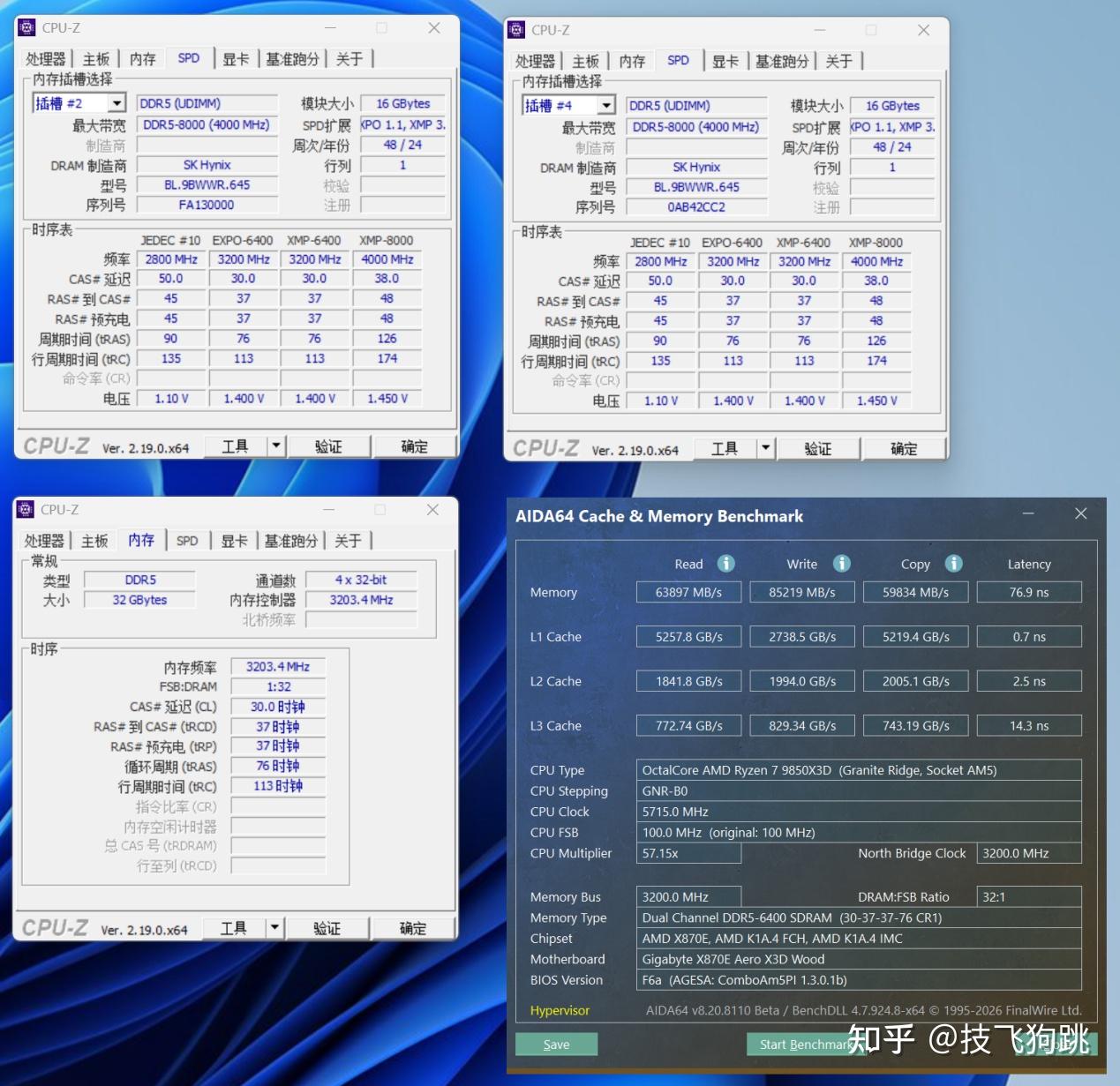
Task: Click 确定 button in slot #4 window
Action: click(904, 448)
